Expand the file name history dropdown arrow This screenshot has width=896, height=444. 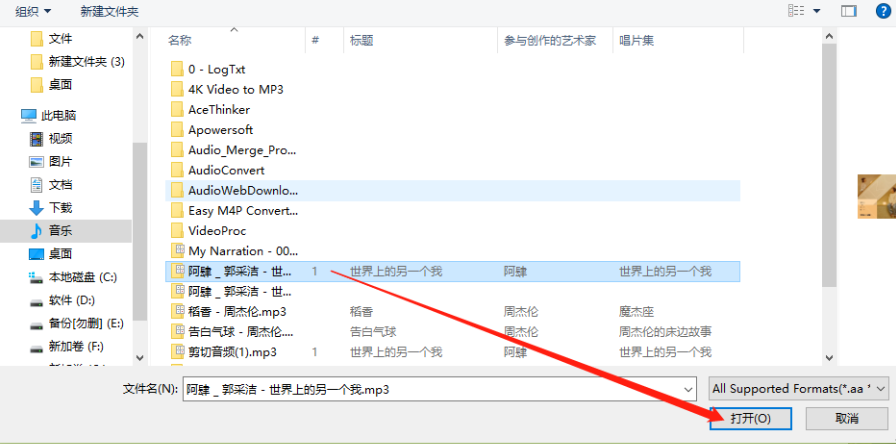tap(690, 389)
